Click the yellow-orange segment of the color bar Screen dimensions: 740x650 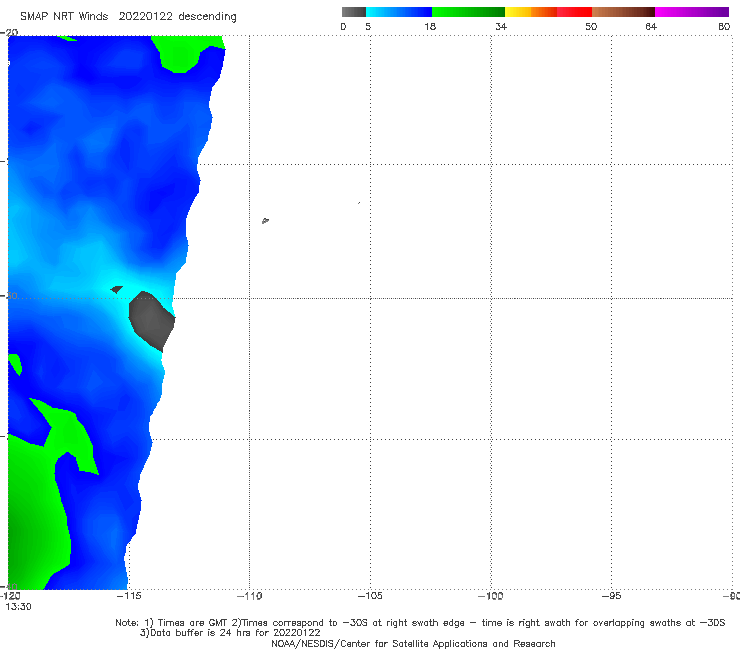pos(531,12)
